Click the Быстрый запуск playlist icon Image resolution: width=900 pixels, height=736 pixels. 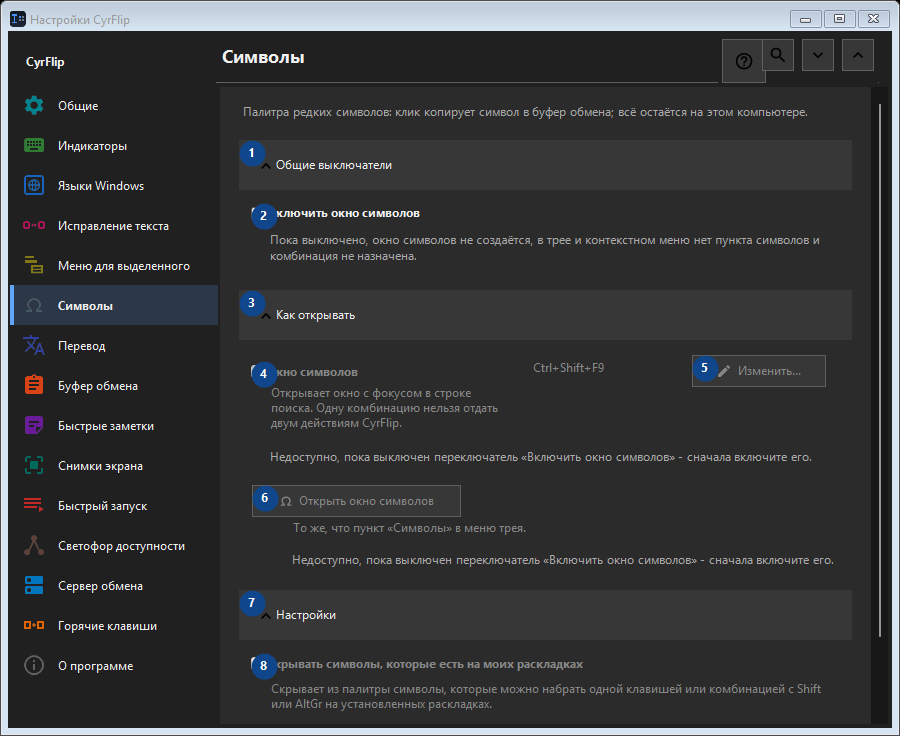(x=34, y=505)
